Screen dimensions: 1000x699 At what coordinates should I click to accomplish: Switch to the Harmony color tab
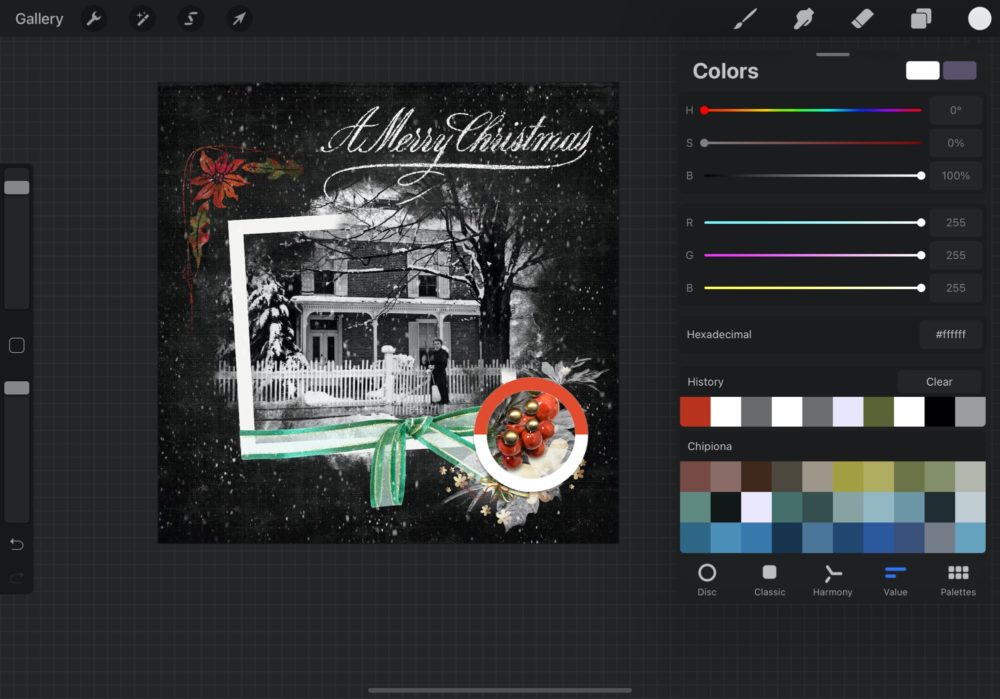[832, 579]
